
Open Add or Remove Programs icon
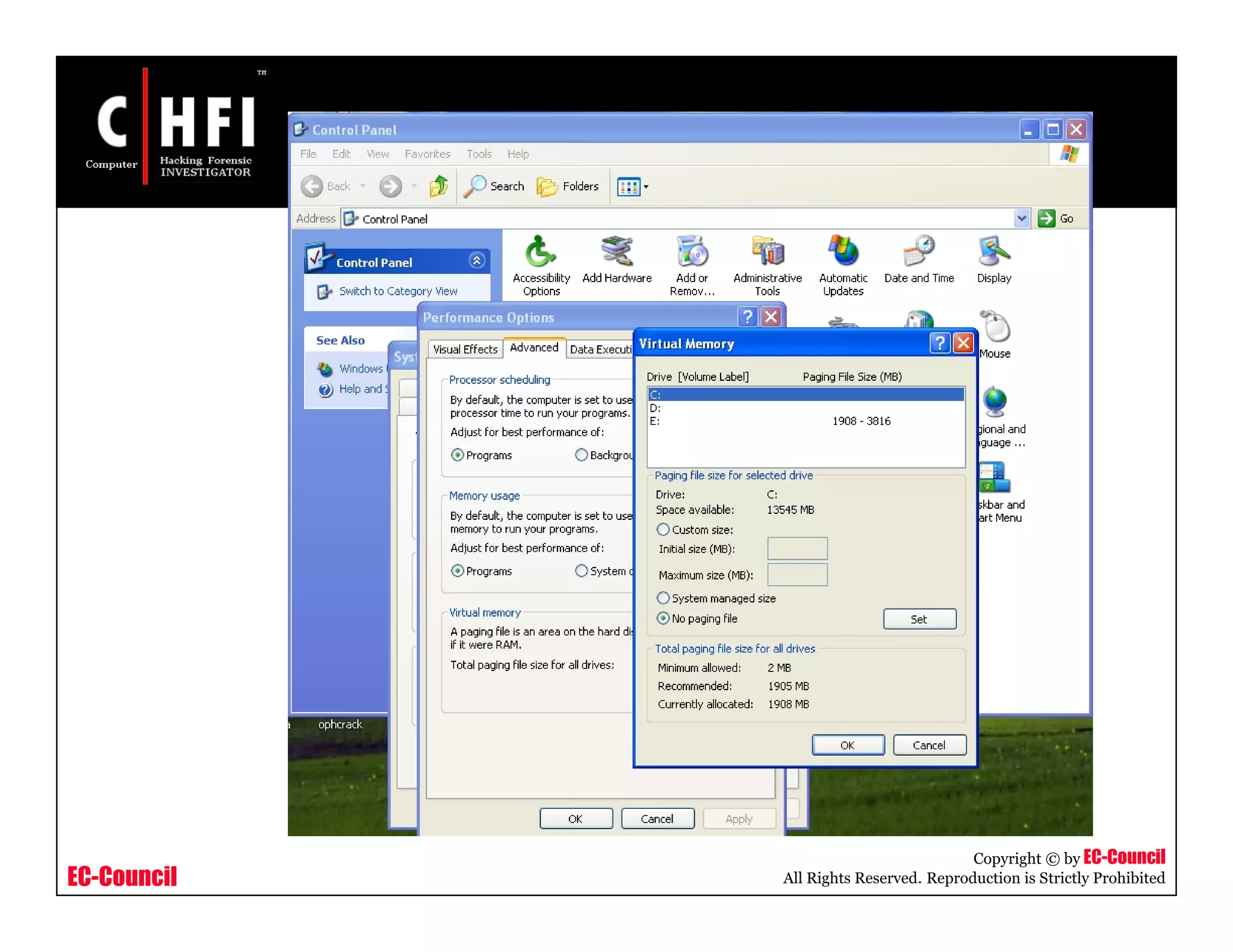pos(692,253)
